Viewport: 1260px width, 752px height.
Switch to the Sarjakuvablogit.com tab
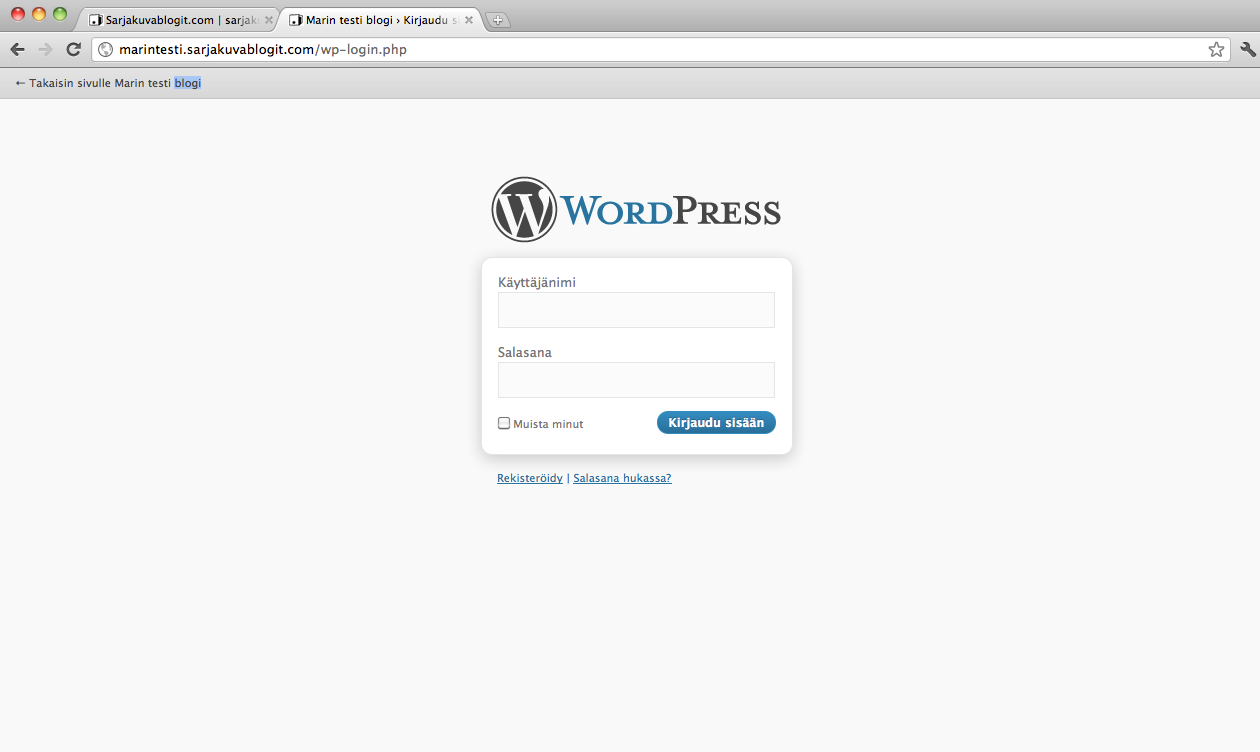point(178,20)
